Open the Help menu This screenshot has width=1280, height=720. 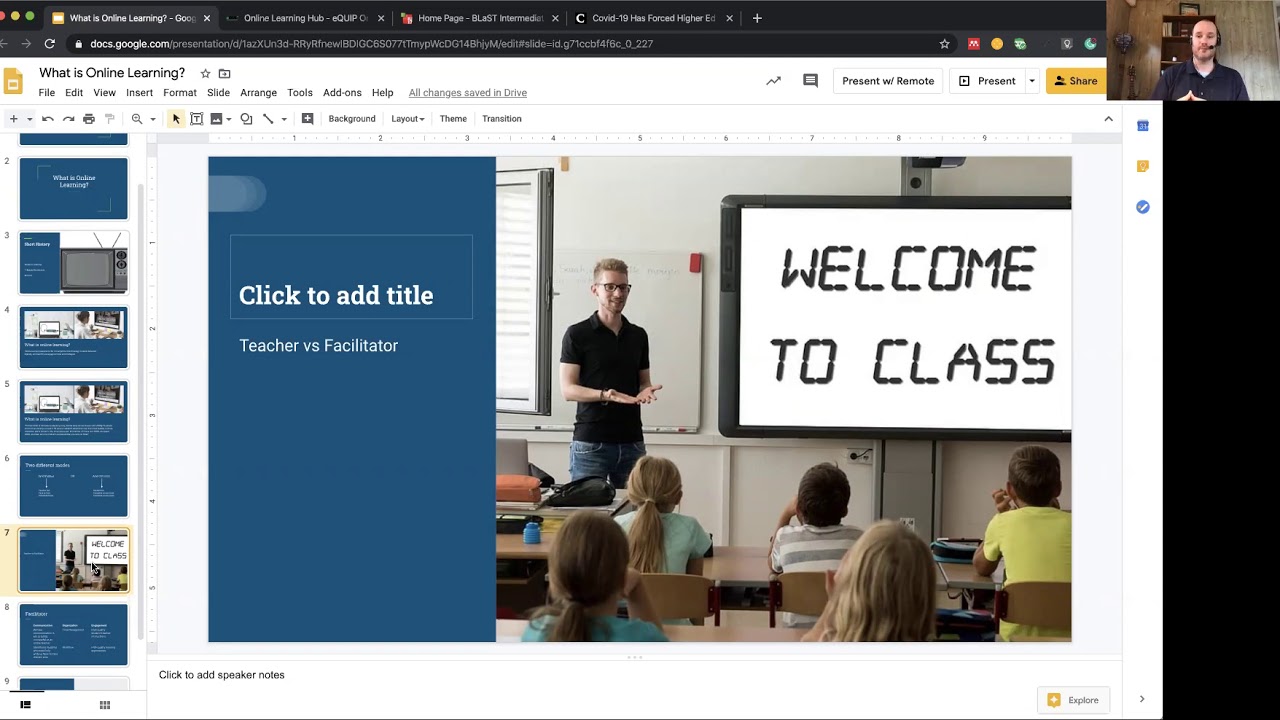[x=382, y=93]
